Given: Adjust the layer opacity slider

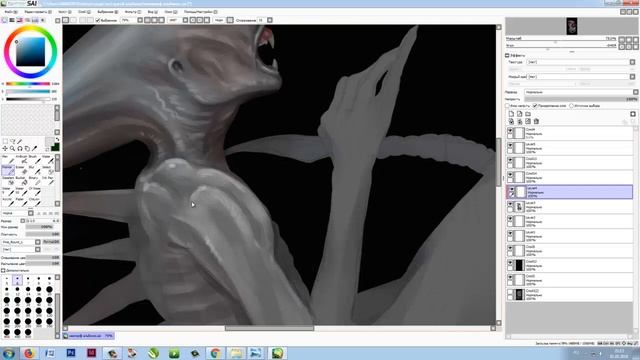Looking at the screenshot, I should pyautogui.click(x=581, y=99).
